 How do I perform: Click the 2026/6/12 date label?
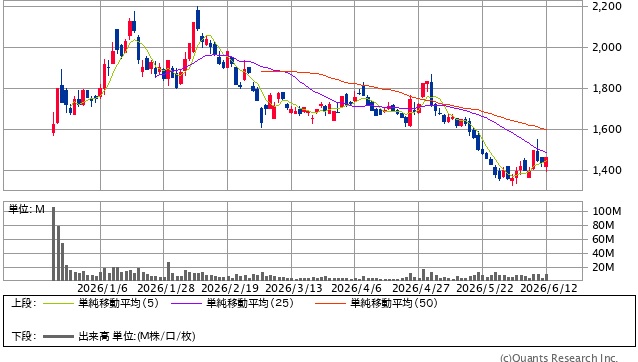(x=549, y=288)
